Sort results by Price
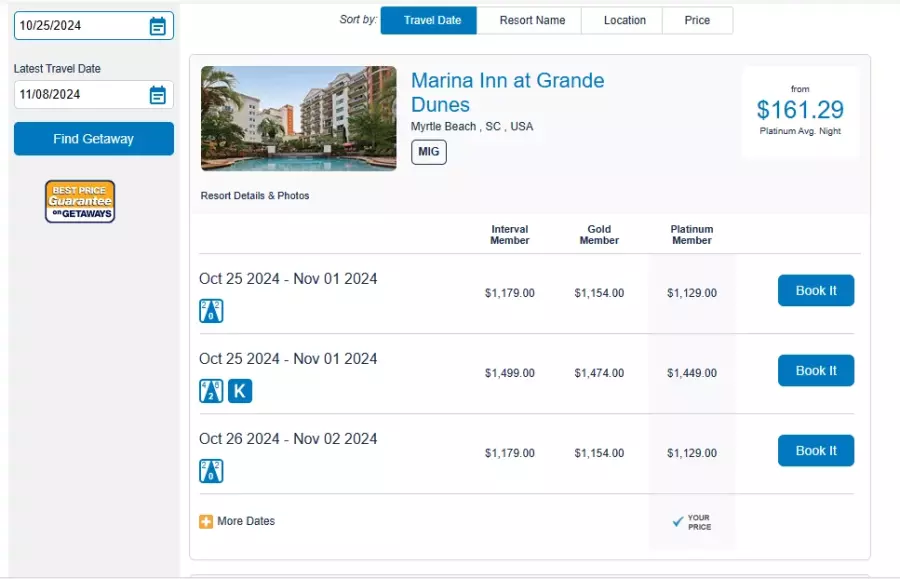This screenshot has height=579, width=900. 697,21
